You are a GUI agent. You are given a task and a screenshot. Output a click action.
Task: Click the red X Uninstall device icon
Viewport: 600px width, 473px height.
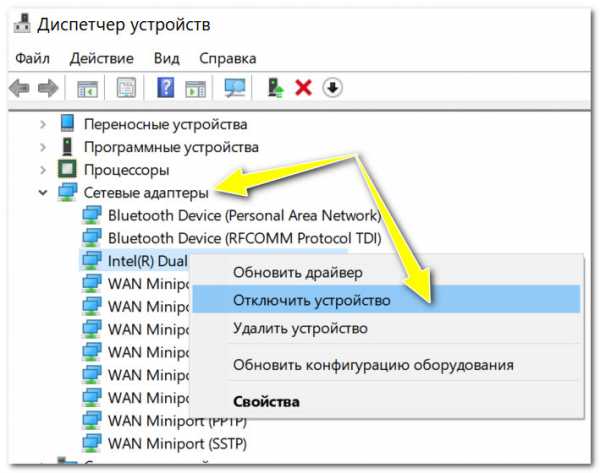304,88
